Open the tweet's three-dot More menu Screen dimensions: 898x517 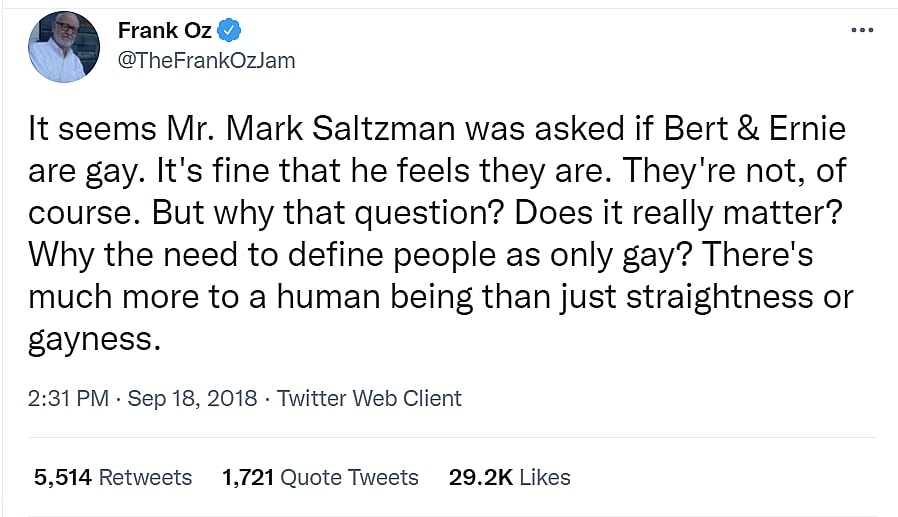tap(861, 30)
